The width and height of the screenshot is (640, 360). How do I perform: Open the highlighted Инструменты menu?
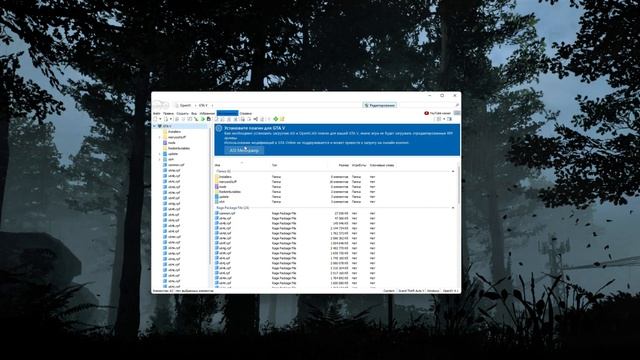point(227,113)
